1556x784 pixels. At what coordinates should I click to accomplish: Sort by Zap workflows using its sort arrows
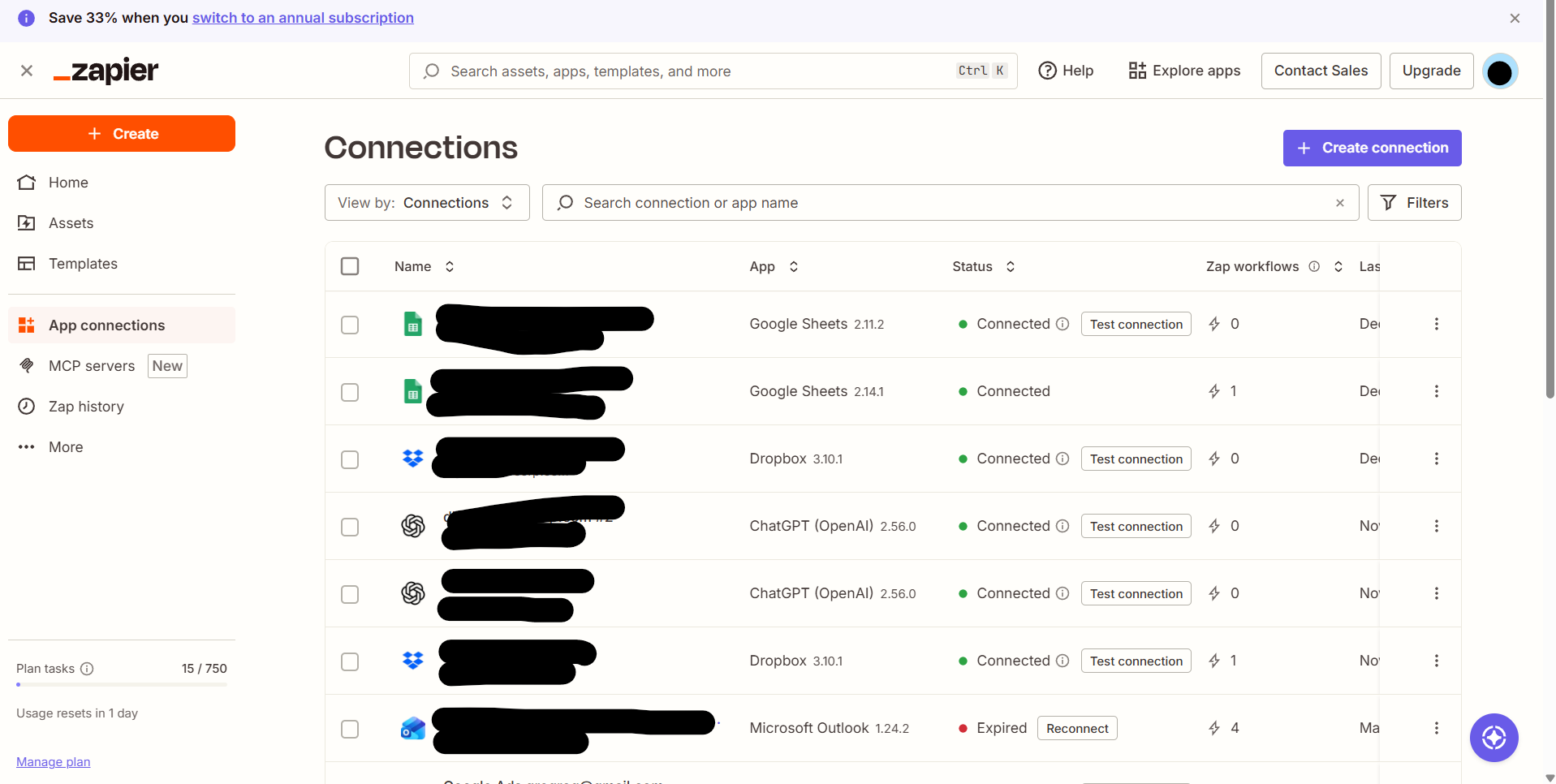(x=1338, y=266)
